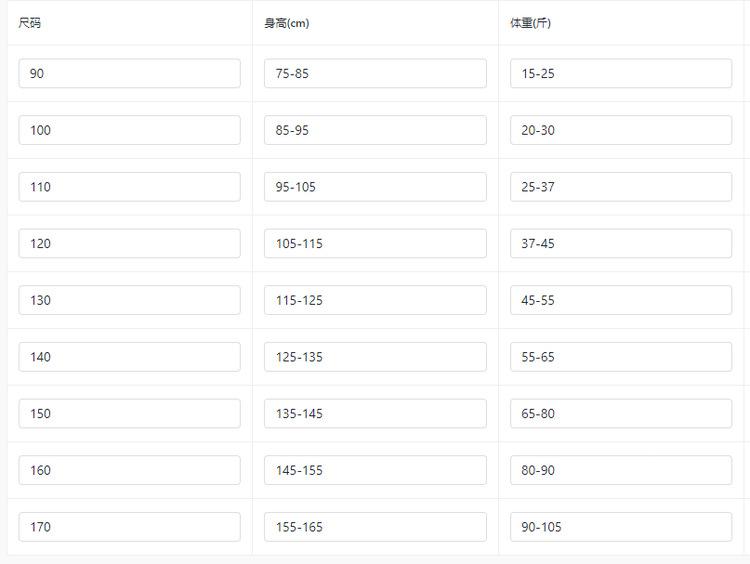Focus the size field containing 150
The width and height of the screenshot is (750, 564).
pos(129,413)
